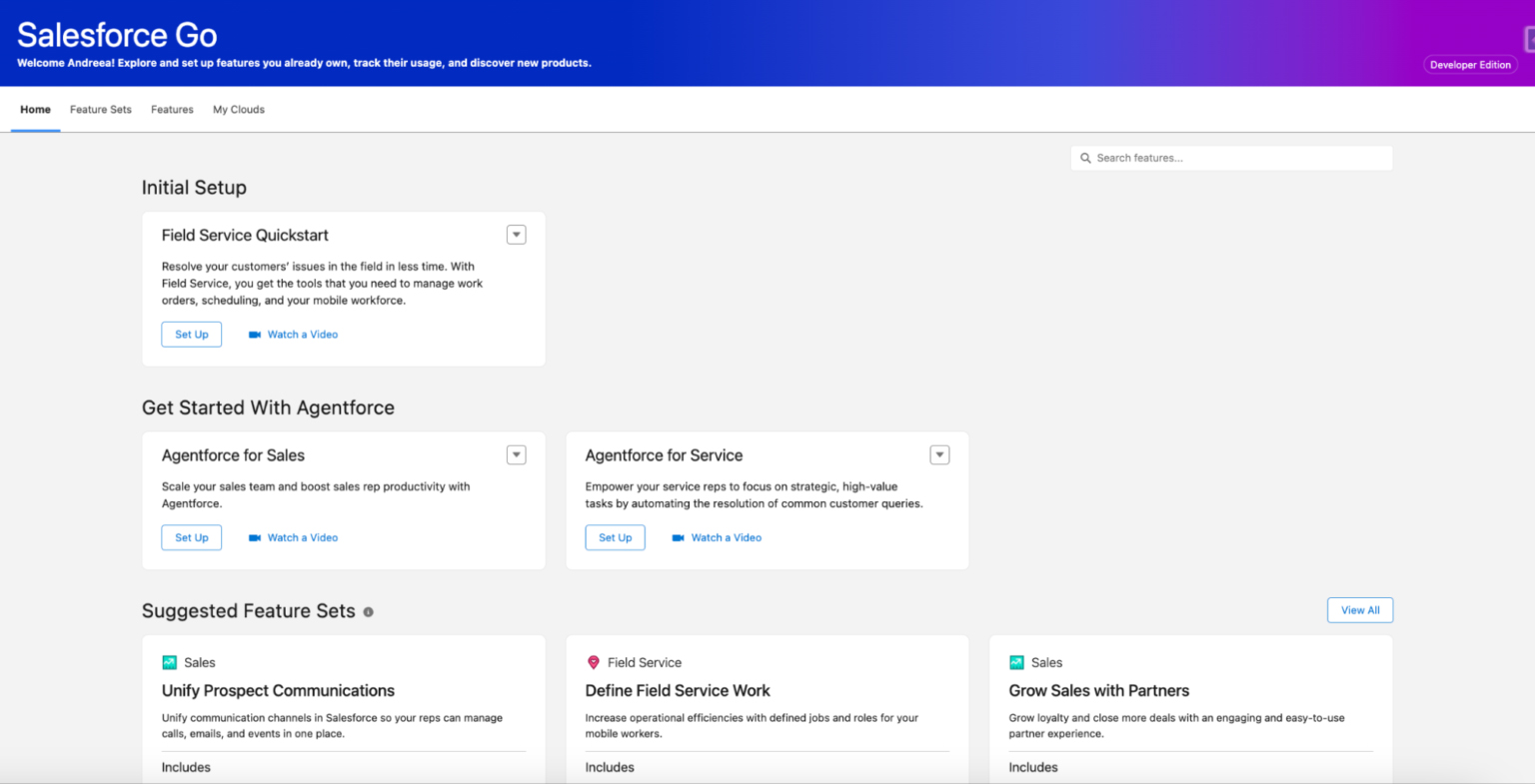Click the Get Started With Agentforce heading
The image size is (1535, 784).
(x=268, y=407)
